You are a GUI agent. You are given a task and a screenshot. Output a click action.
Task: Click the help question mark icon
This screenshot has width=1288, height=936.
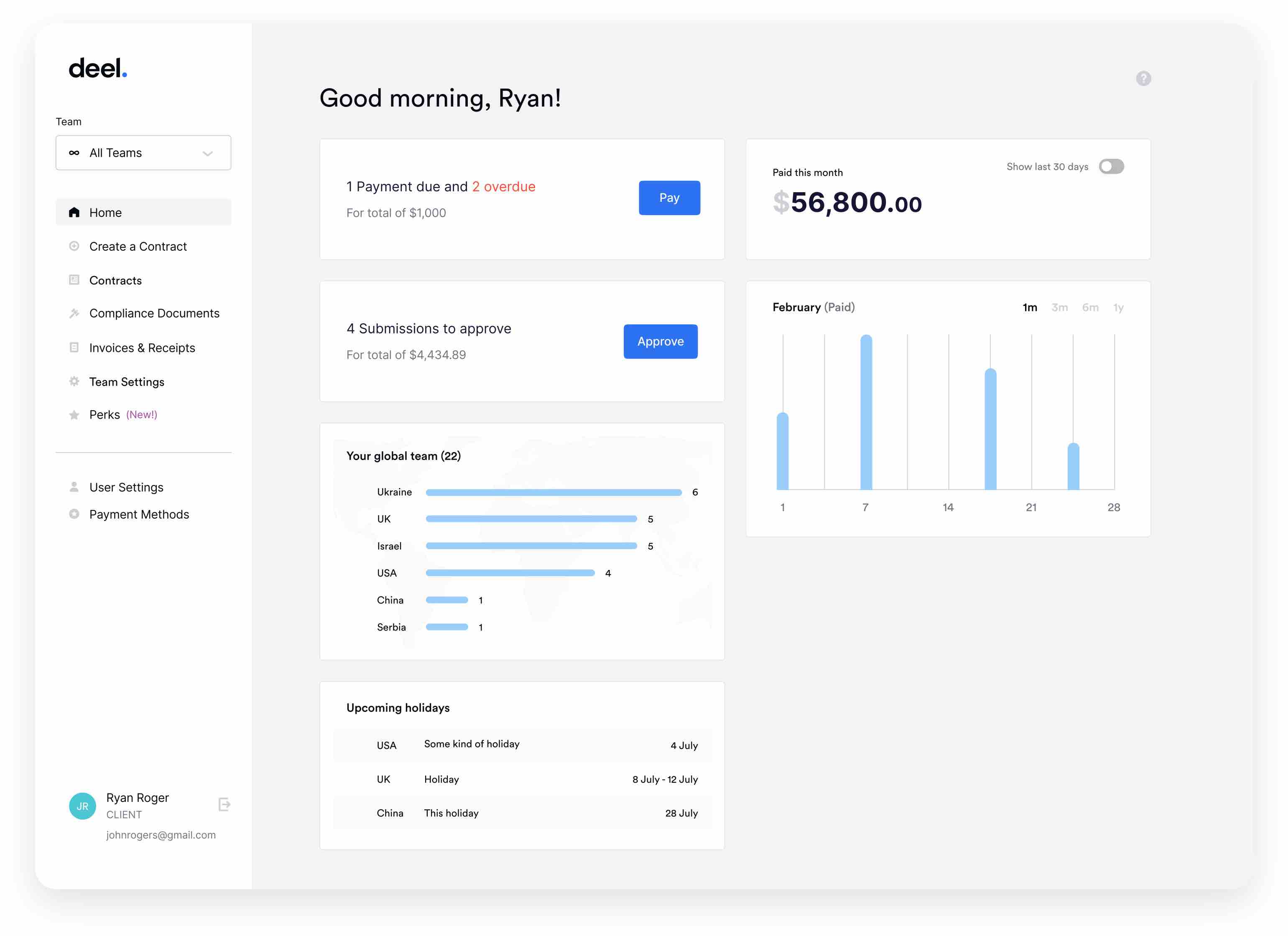click(x=1144, y=78)
